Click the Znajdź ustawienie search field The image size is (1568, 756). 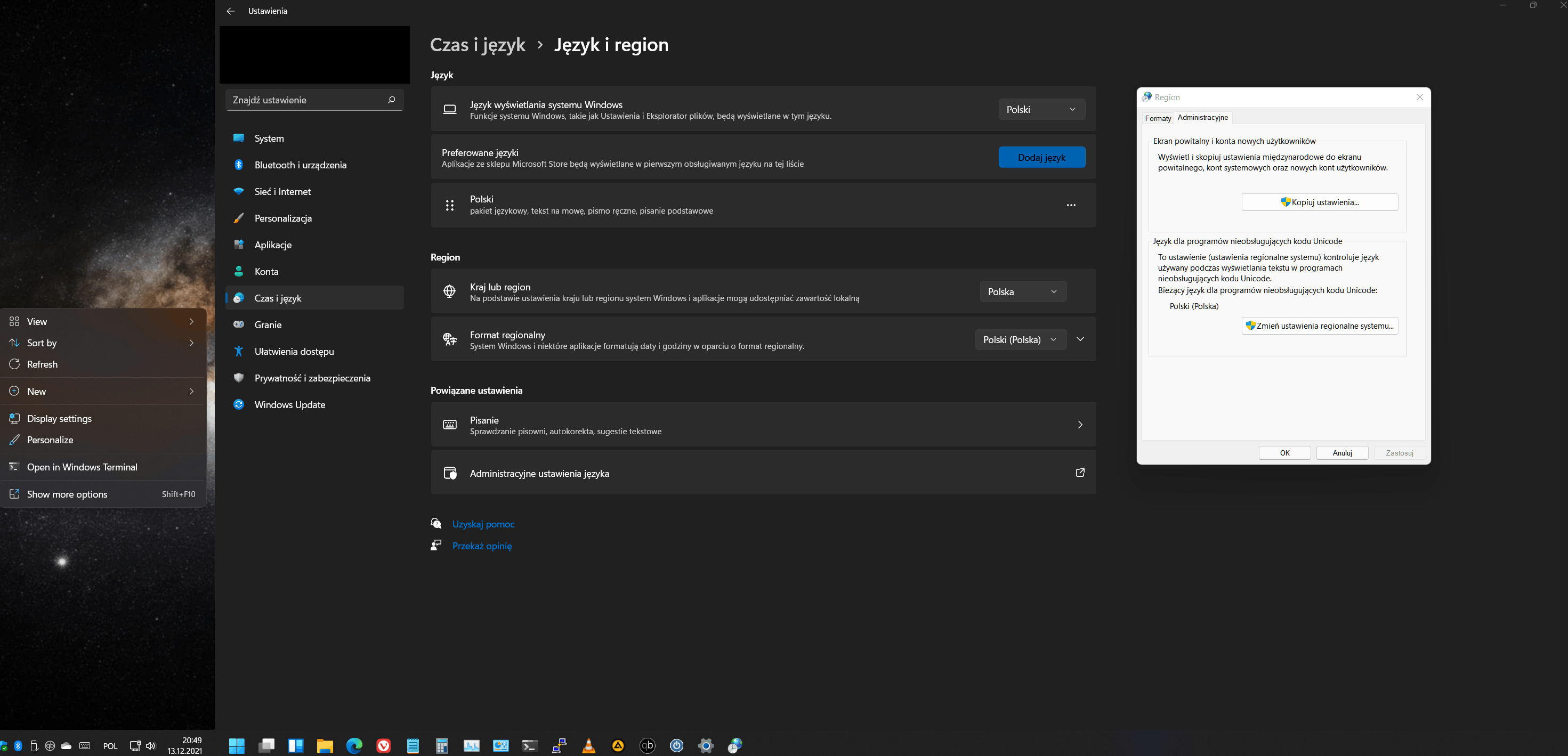(x=304, y=100)
